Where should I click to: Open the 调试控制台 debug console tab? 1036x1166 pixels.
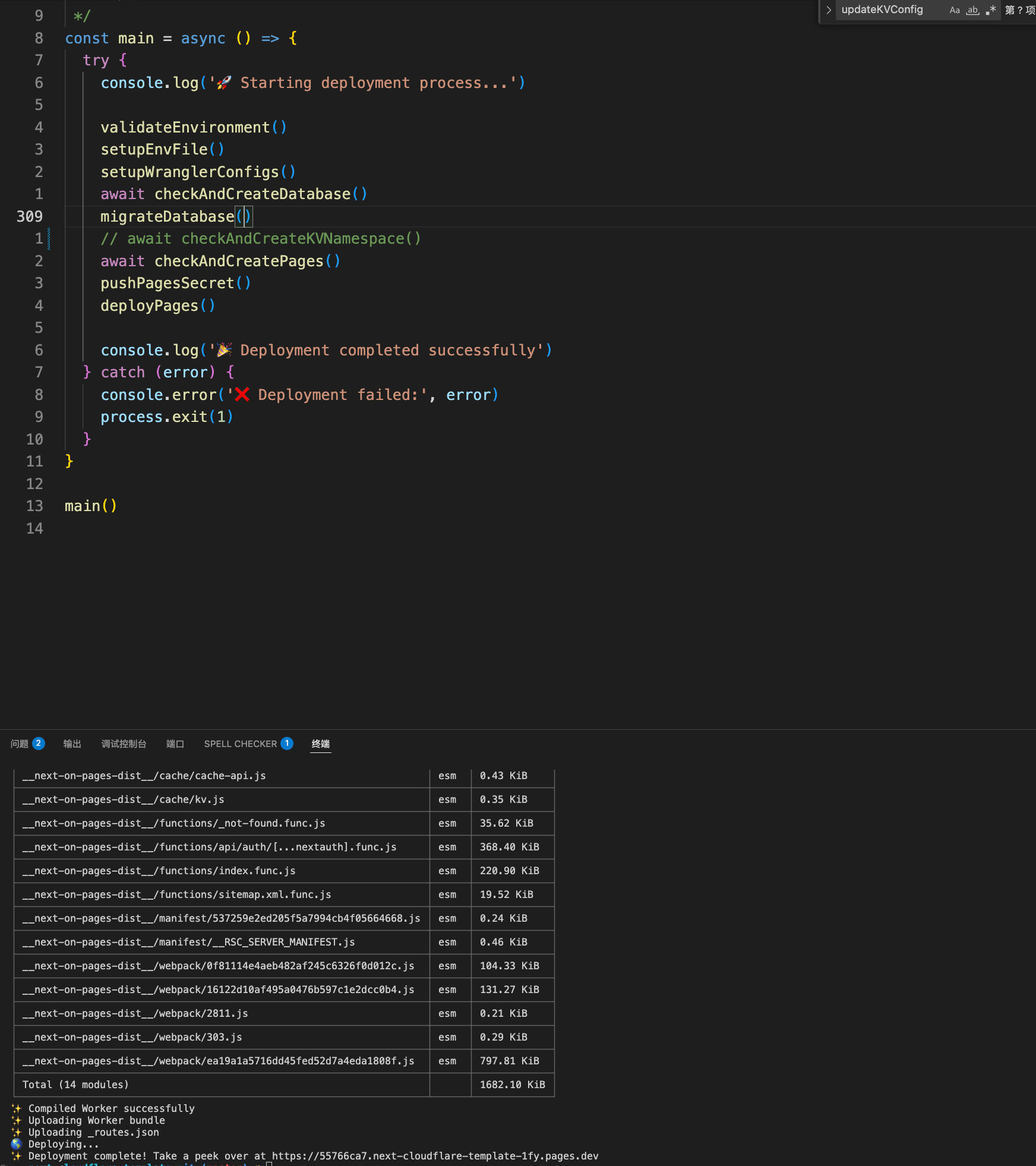[x=124, y=744]
